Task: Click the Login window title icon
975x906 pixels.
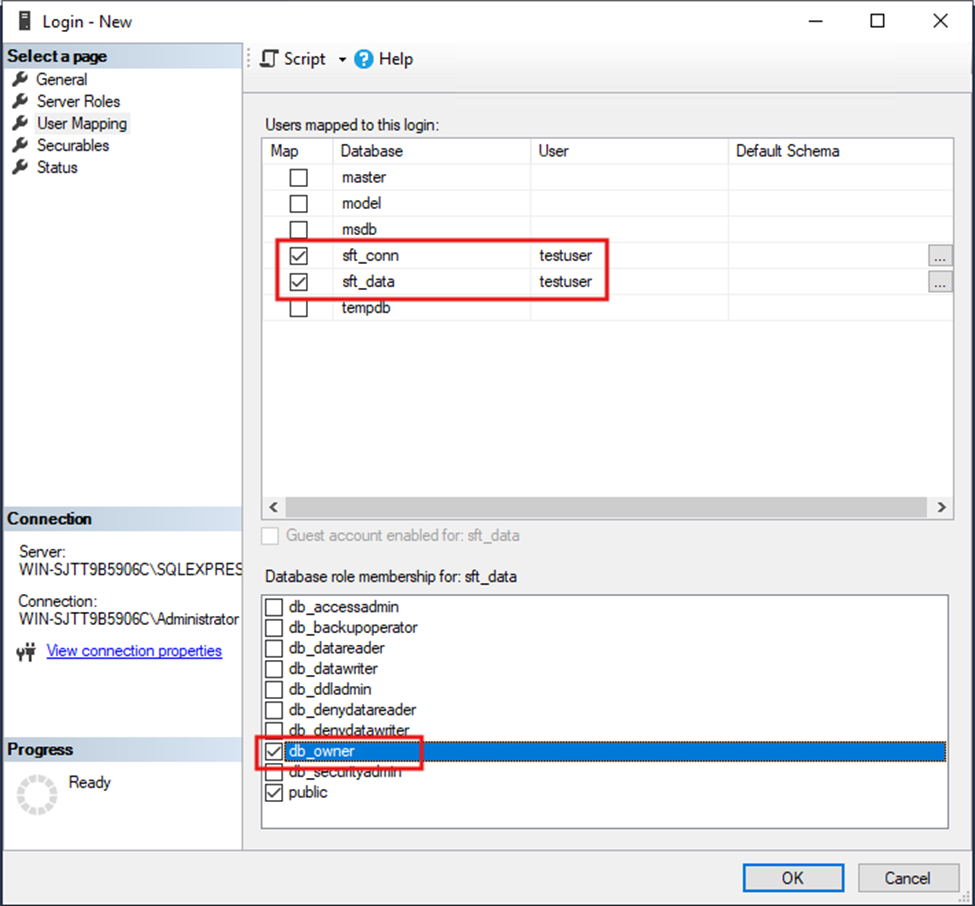Action: (24, 21)
